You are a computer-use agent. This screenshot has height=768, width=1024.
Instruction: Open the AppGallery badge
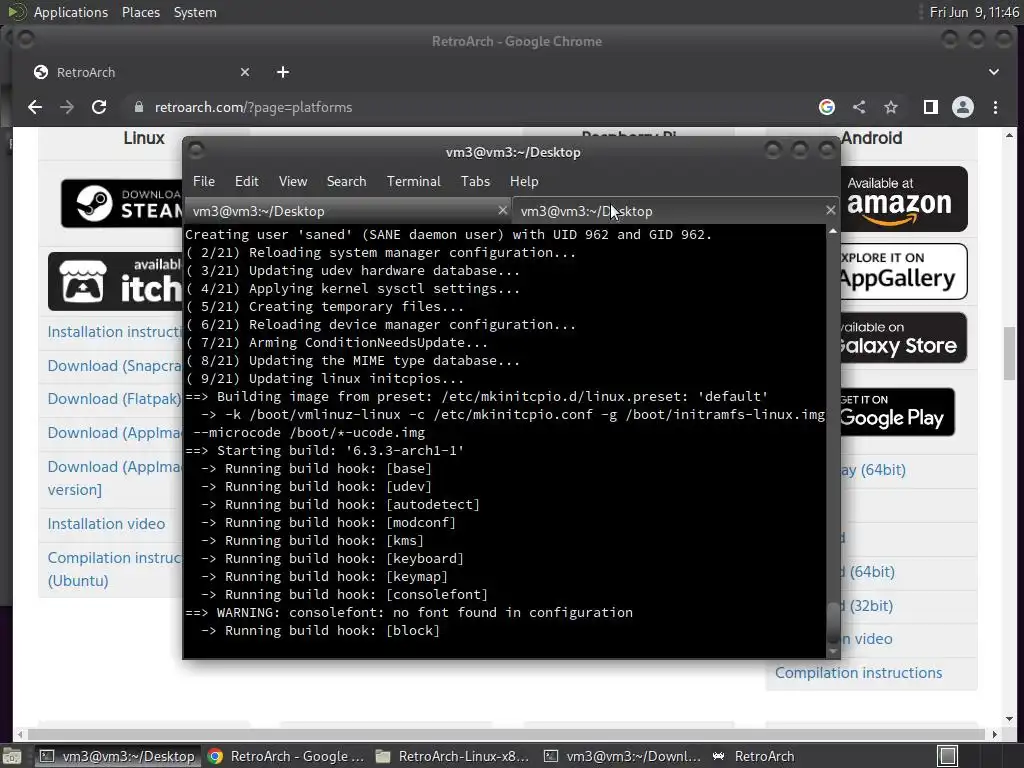click(x=904, y=272)
